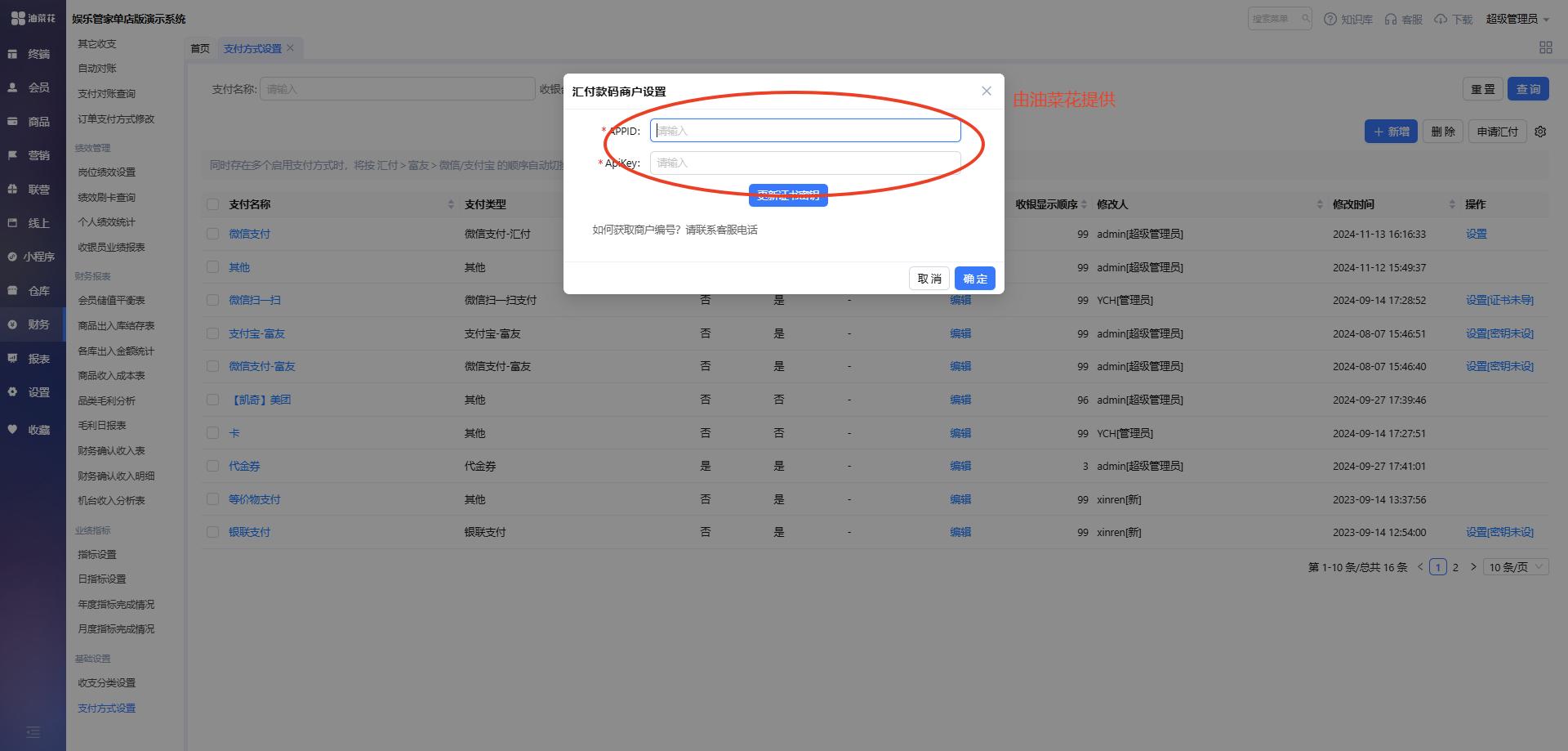
Task: Open the 终端 sidebar section
Action: click(x=33, y=54)
